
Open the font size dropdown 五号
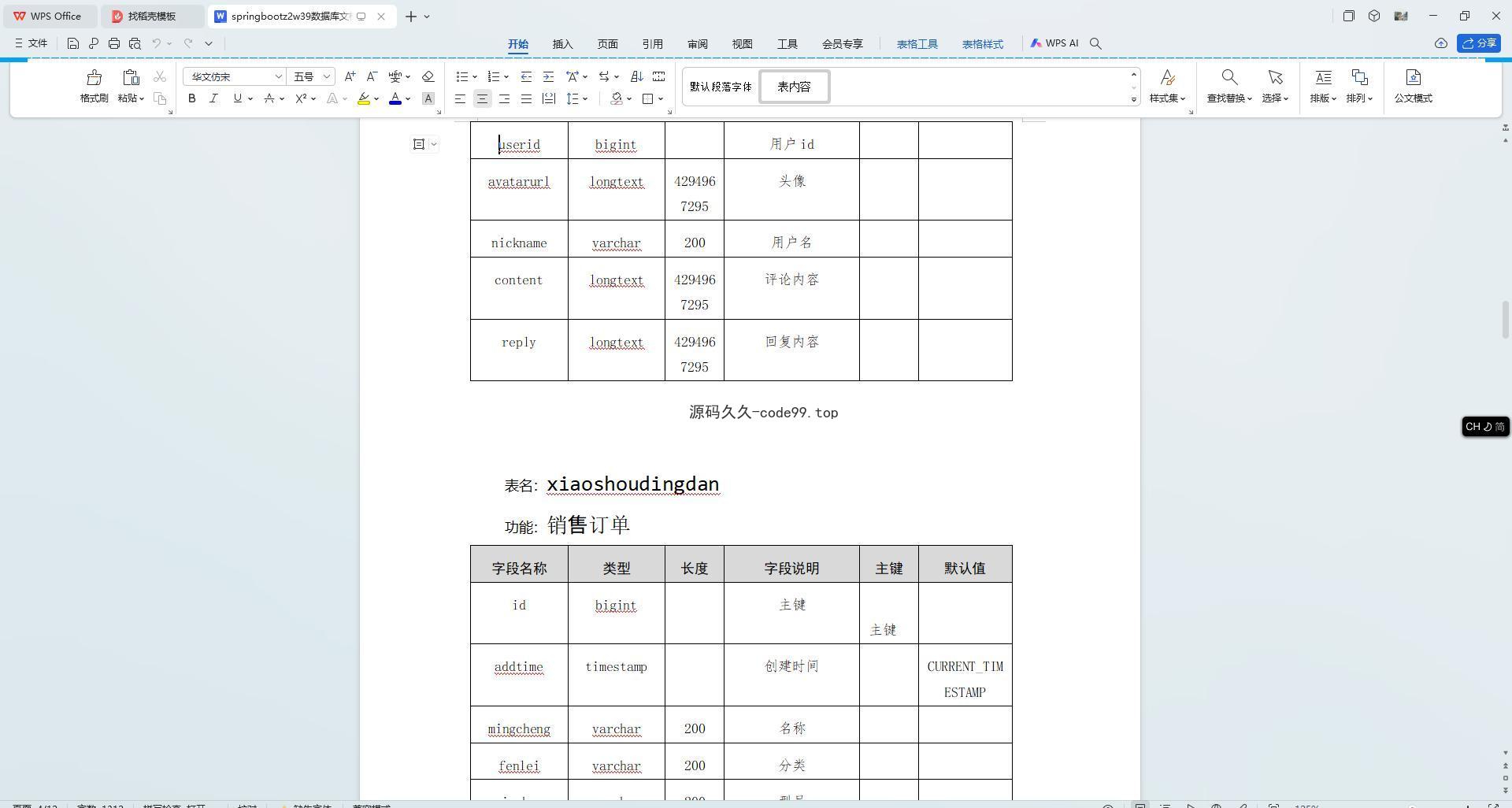pos(326,76)
